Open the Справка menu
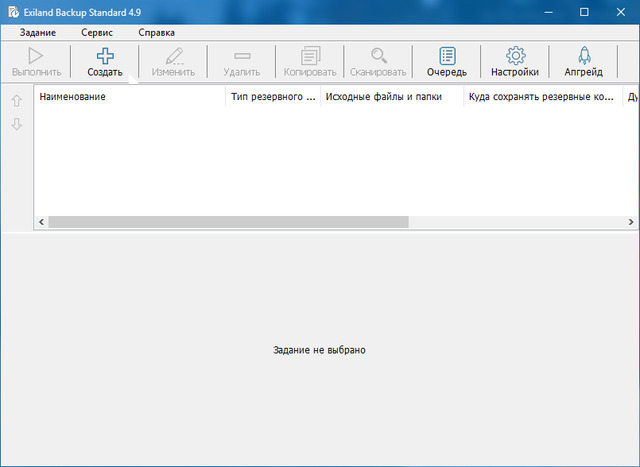Screen dimensions: 640x467 [157, 32]
